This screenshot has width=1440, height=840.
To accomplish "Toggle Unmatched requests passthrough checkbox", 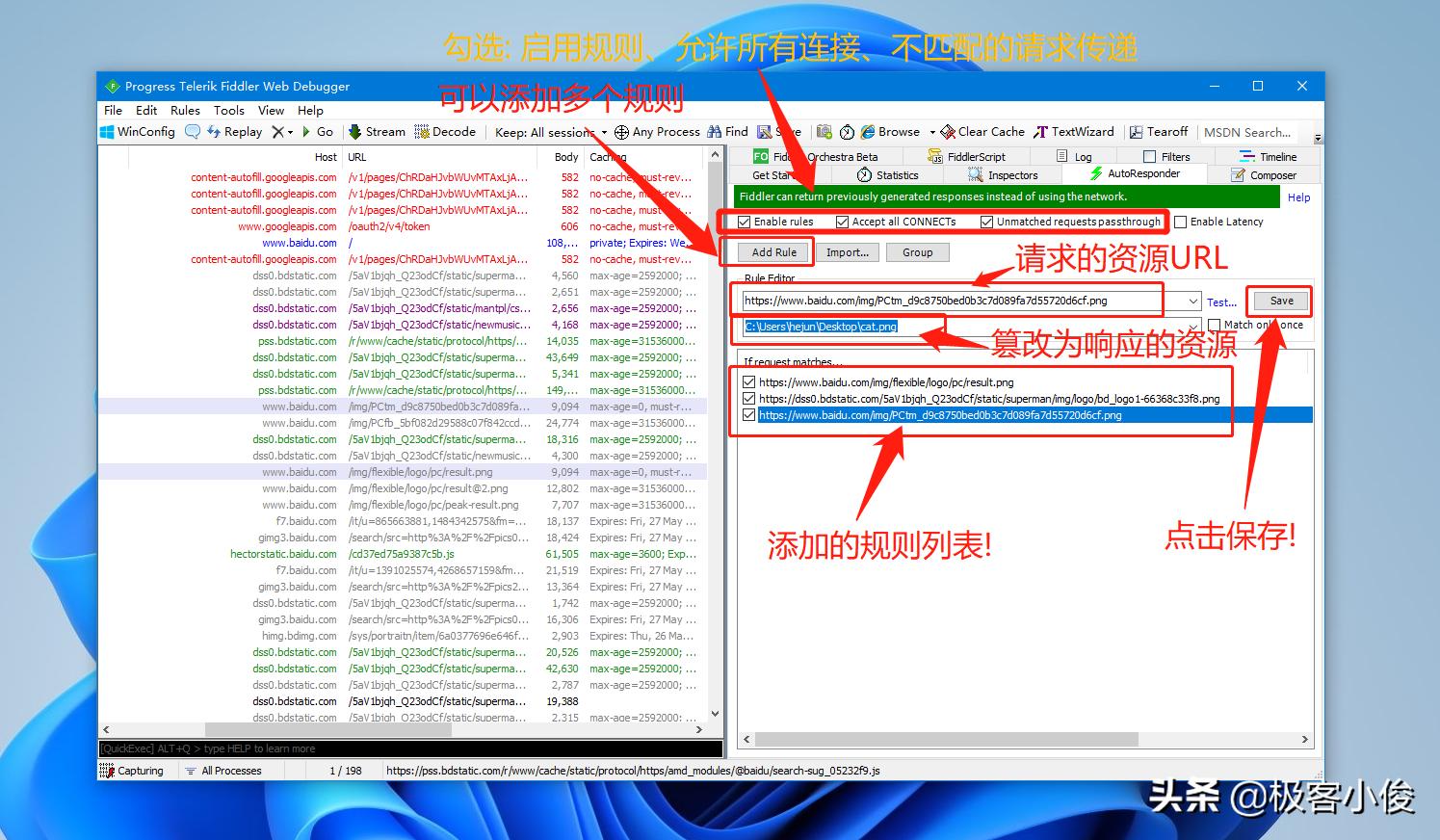I will click(x=987, y=223).
